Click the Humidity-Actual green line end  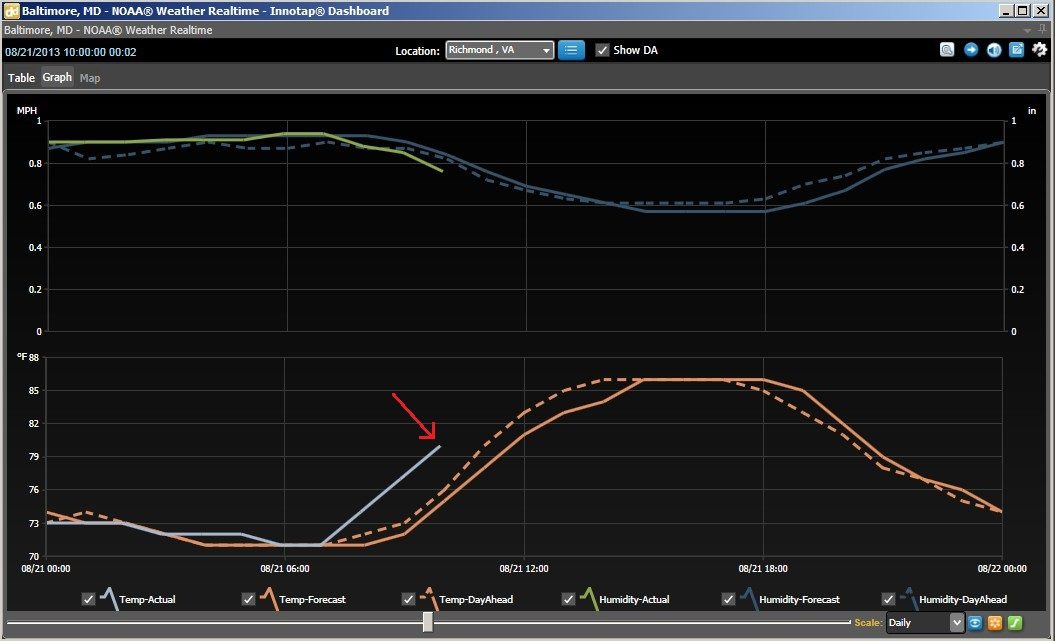pyautogui.click(x=442, y=171)
